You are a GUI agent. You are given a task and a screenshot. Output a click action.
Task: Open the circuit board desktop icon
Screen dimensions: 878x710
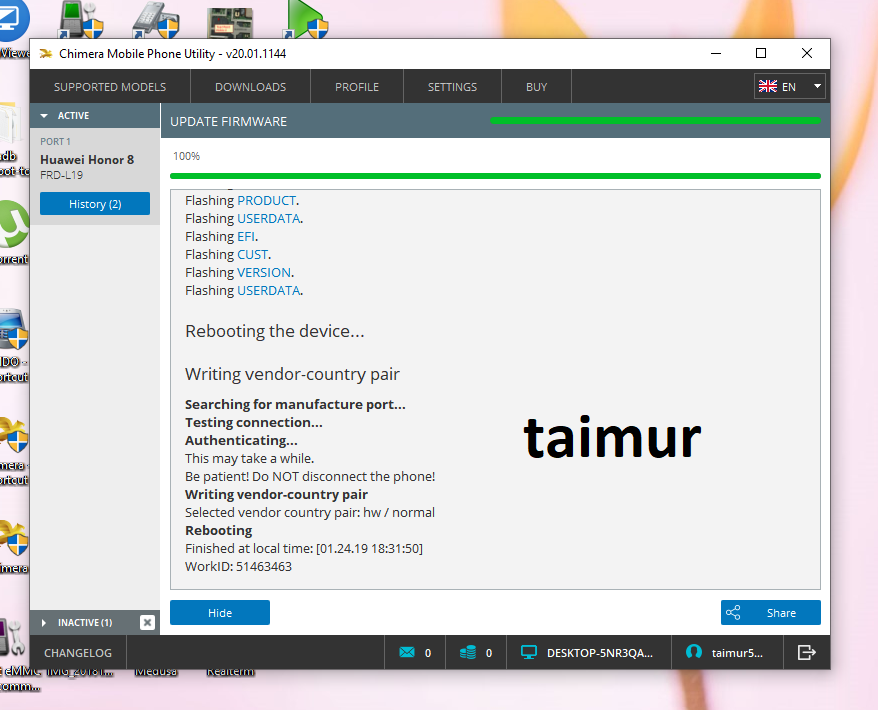tap(230, 23)
